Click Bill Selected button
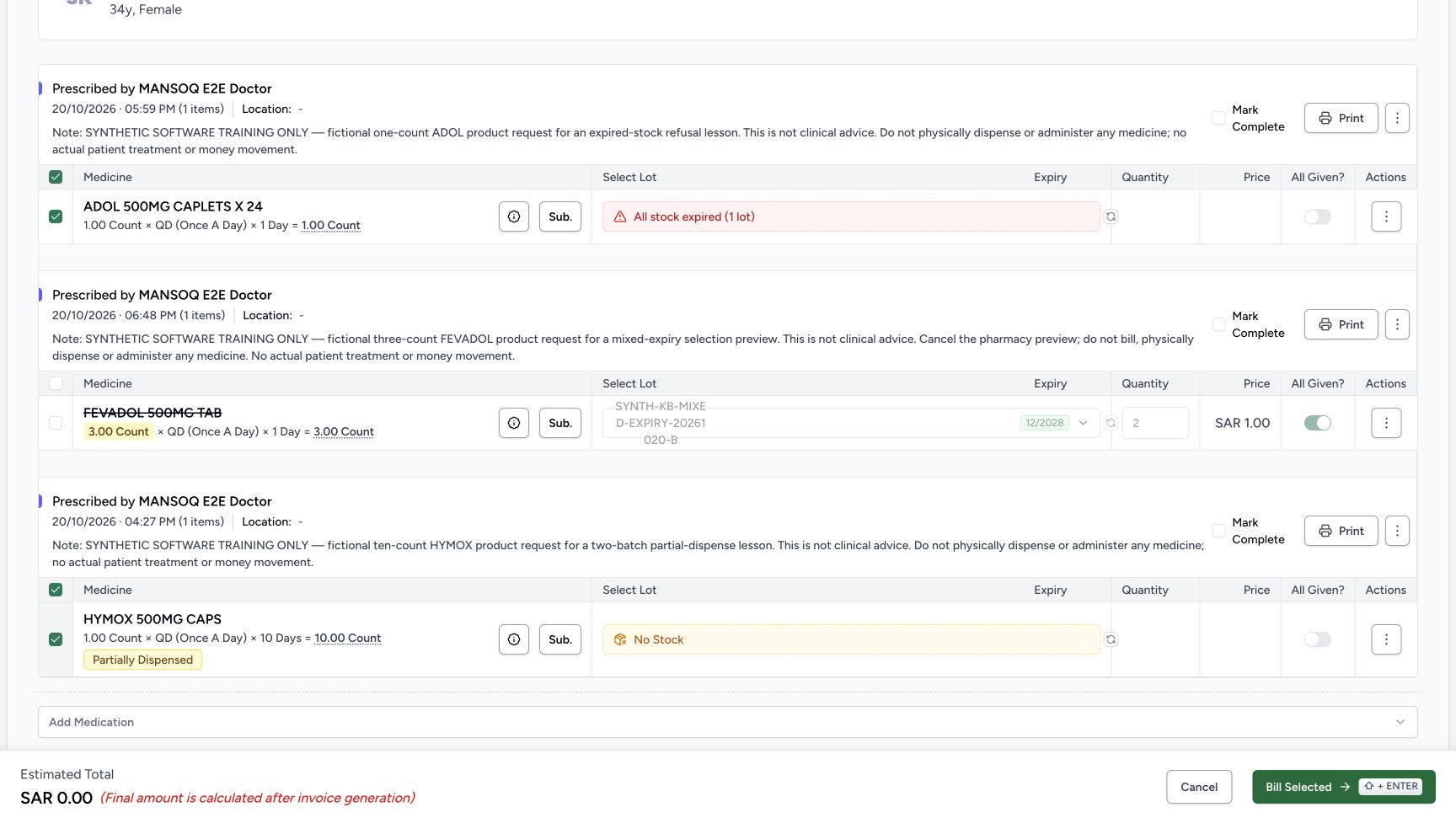Screen dimensions: 1456x823 [1344, 787]
